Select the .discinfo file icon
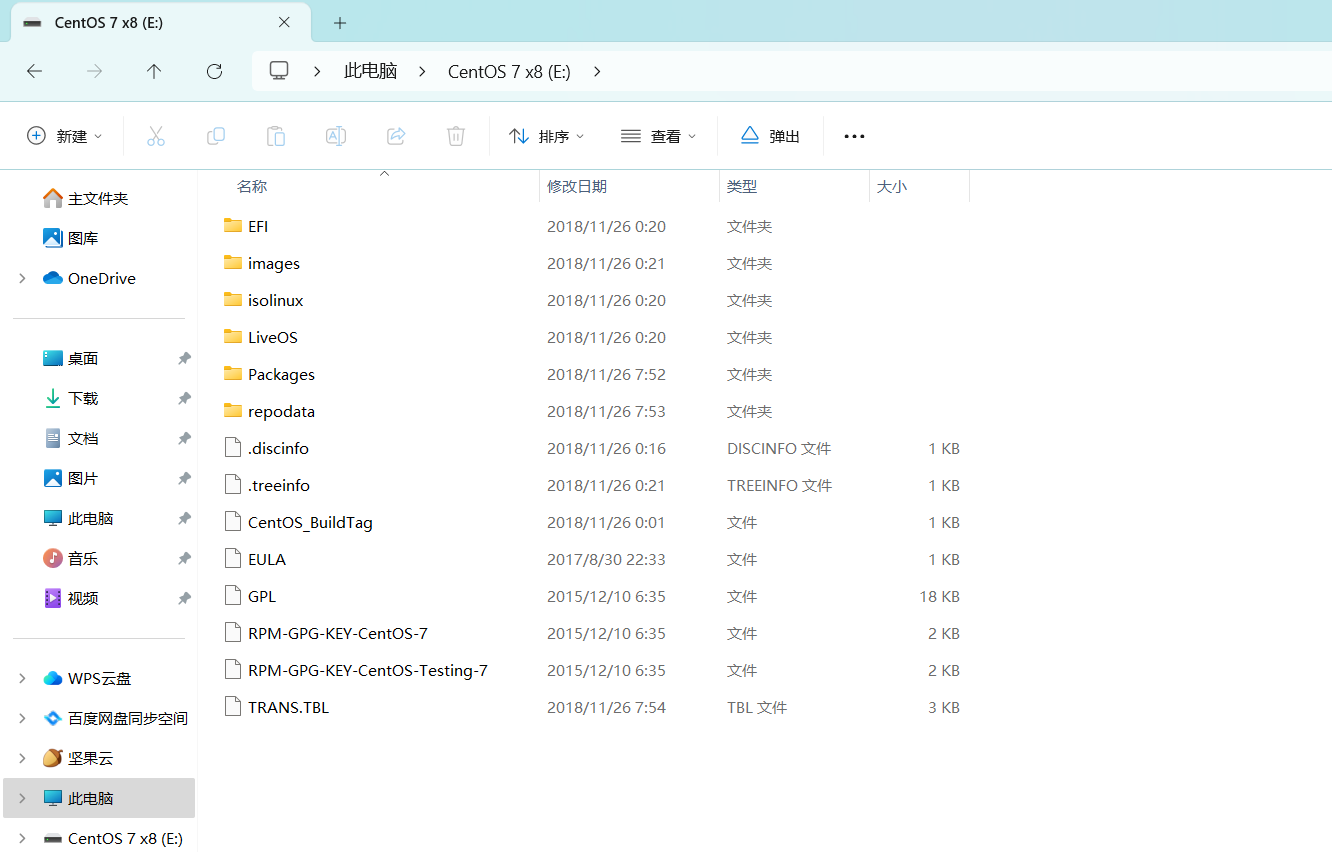This screenshot has width=1332, height=852. point(233,448)
